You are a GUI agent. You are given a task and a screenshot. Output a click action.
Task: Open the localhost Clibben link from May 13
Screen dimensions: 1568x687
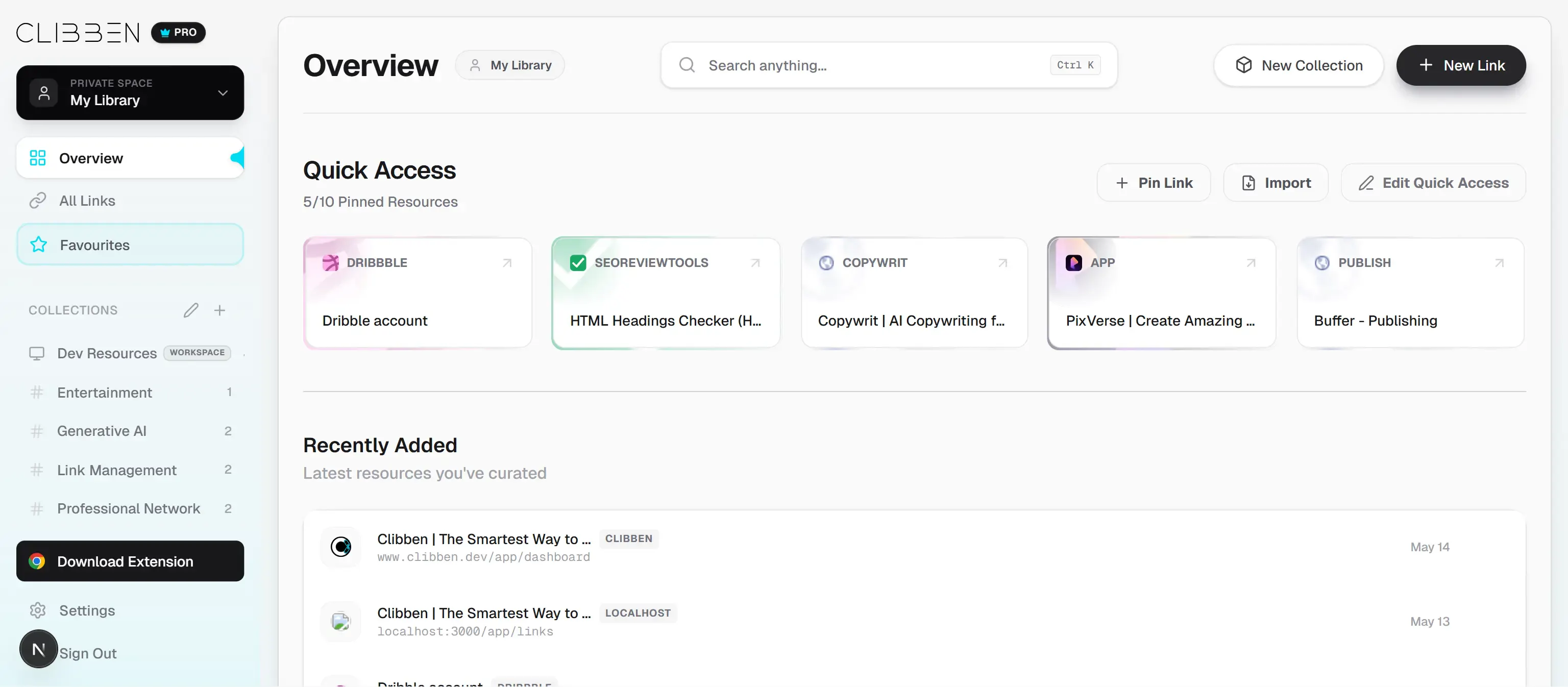coord(914,621)
